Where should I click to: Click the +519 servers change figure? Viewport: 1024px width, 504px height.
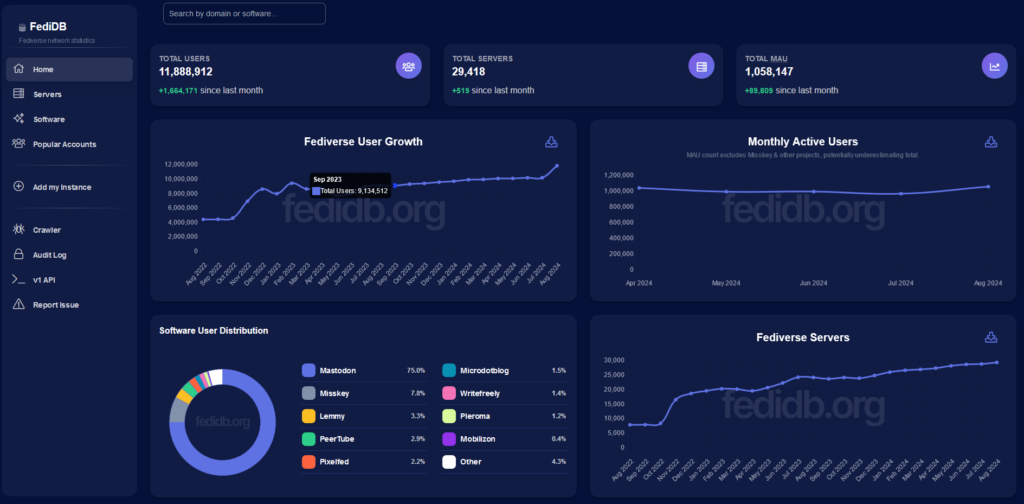[x=460, y=90]
